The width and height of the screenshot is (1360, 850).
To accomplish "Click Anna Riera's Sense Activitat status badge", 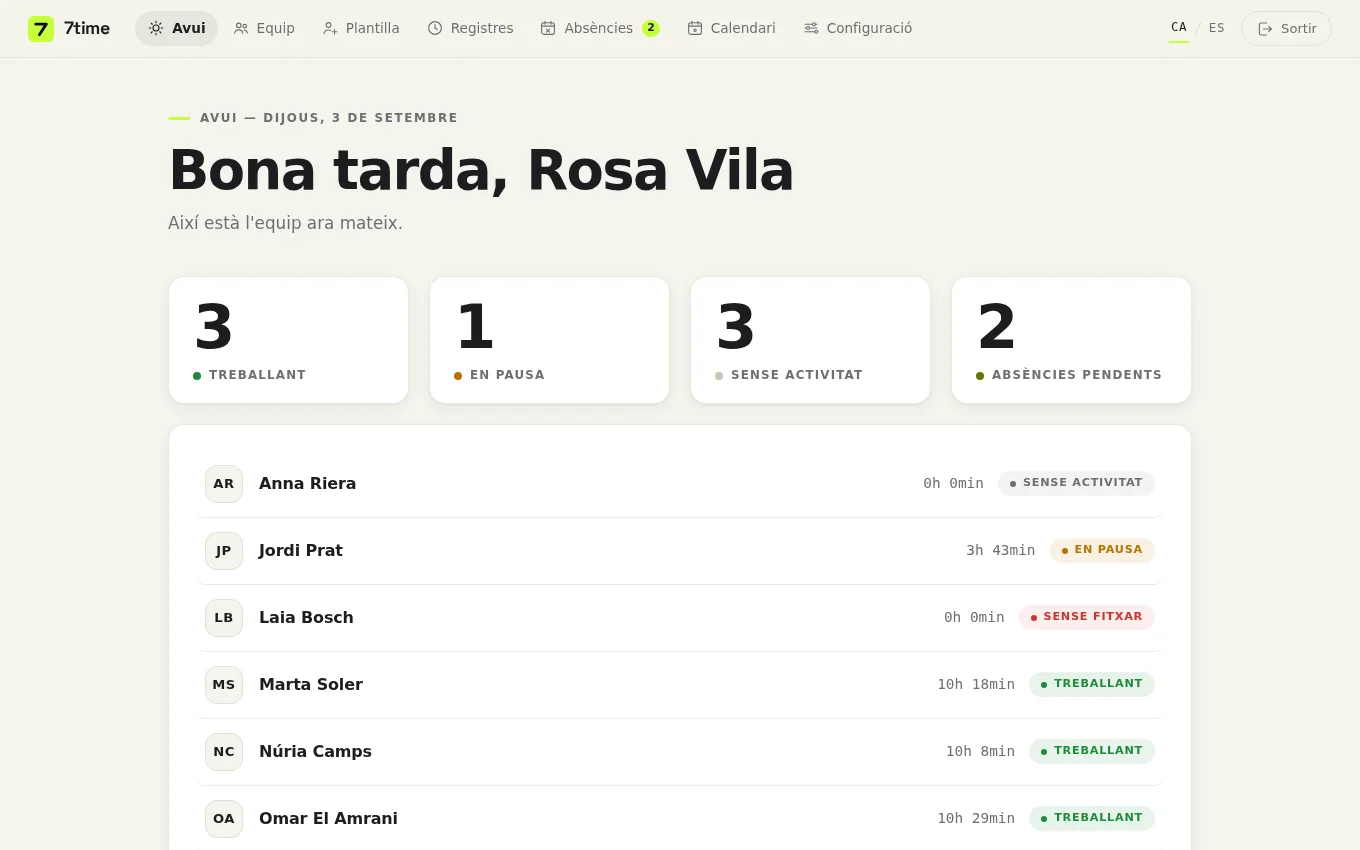I will 1076,483.
